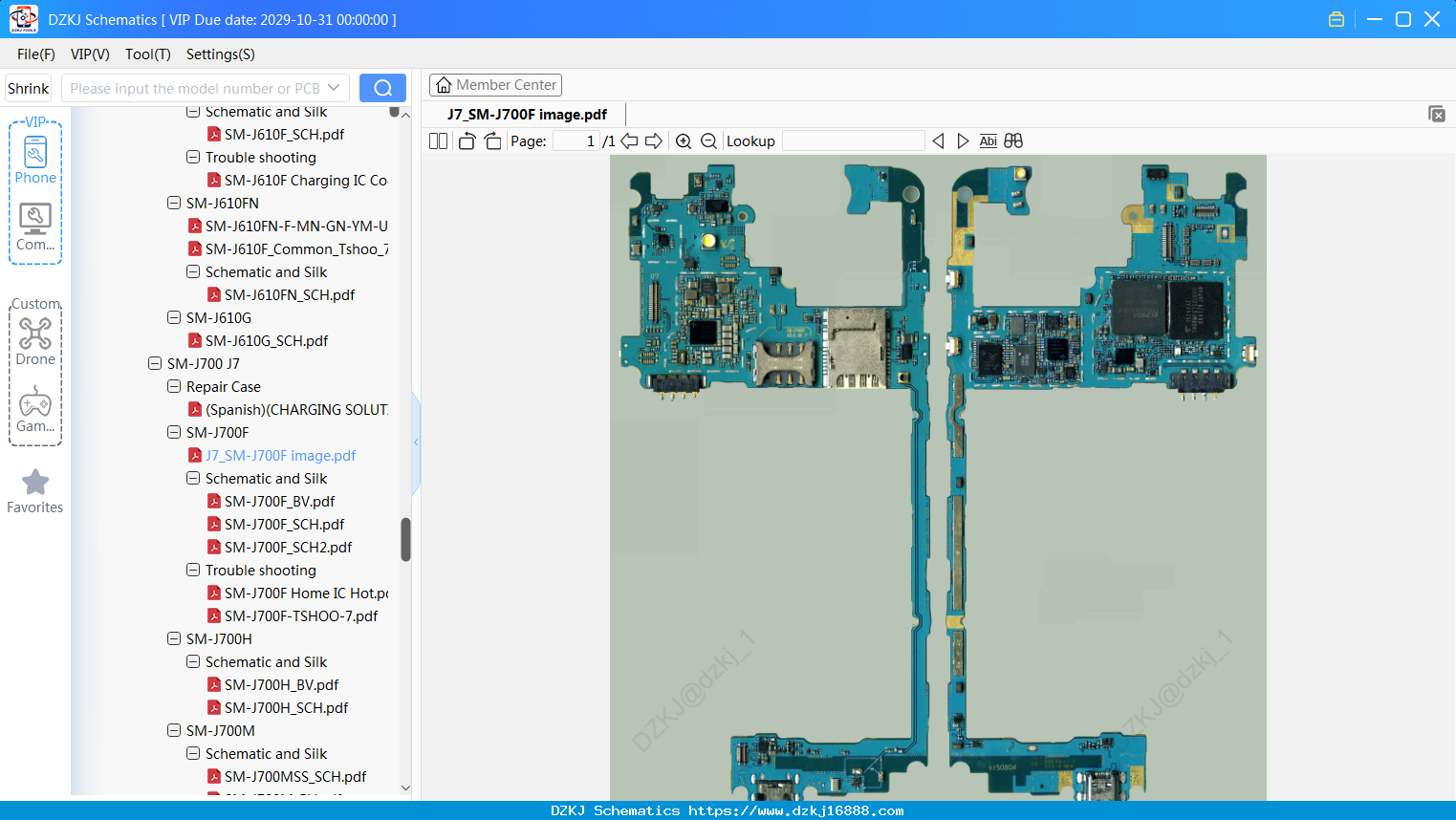Click the Page number field

tap(576, 141)
